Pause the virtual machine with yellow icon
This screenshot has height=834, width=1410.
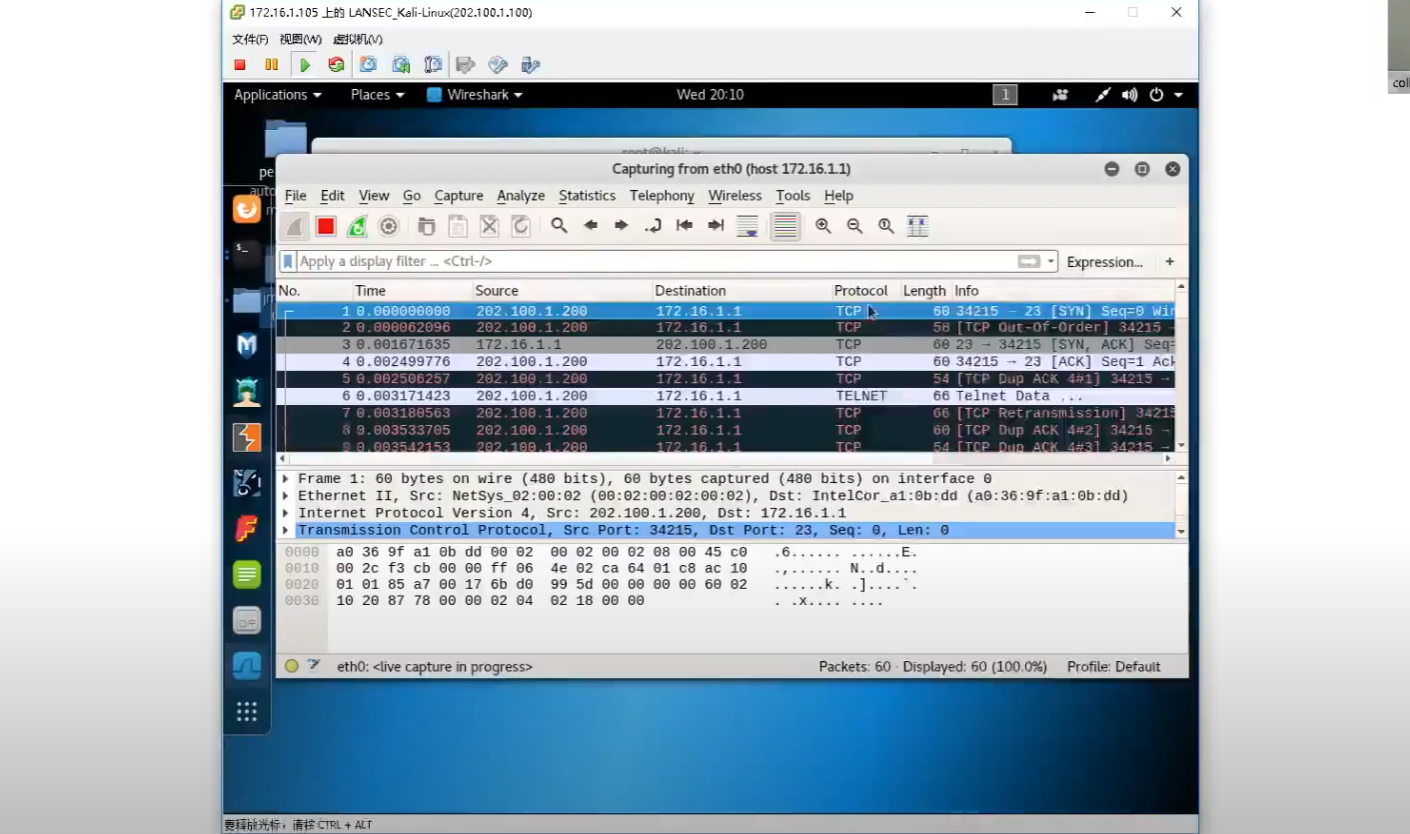[x=271, y=65]
